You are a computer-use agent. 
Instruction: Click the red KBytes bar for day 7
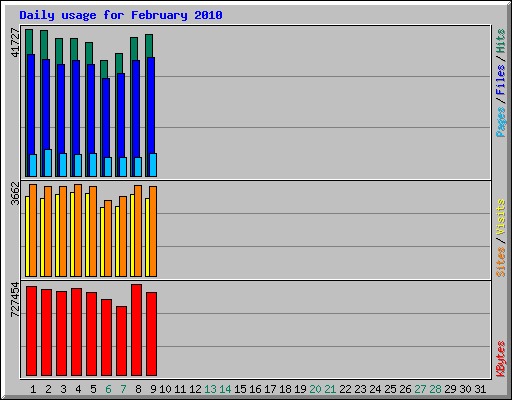tap(121, 341)
